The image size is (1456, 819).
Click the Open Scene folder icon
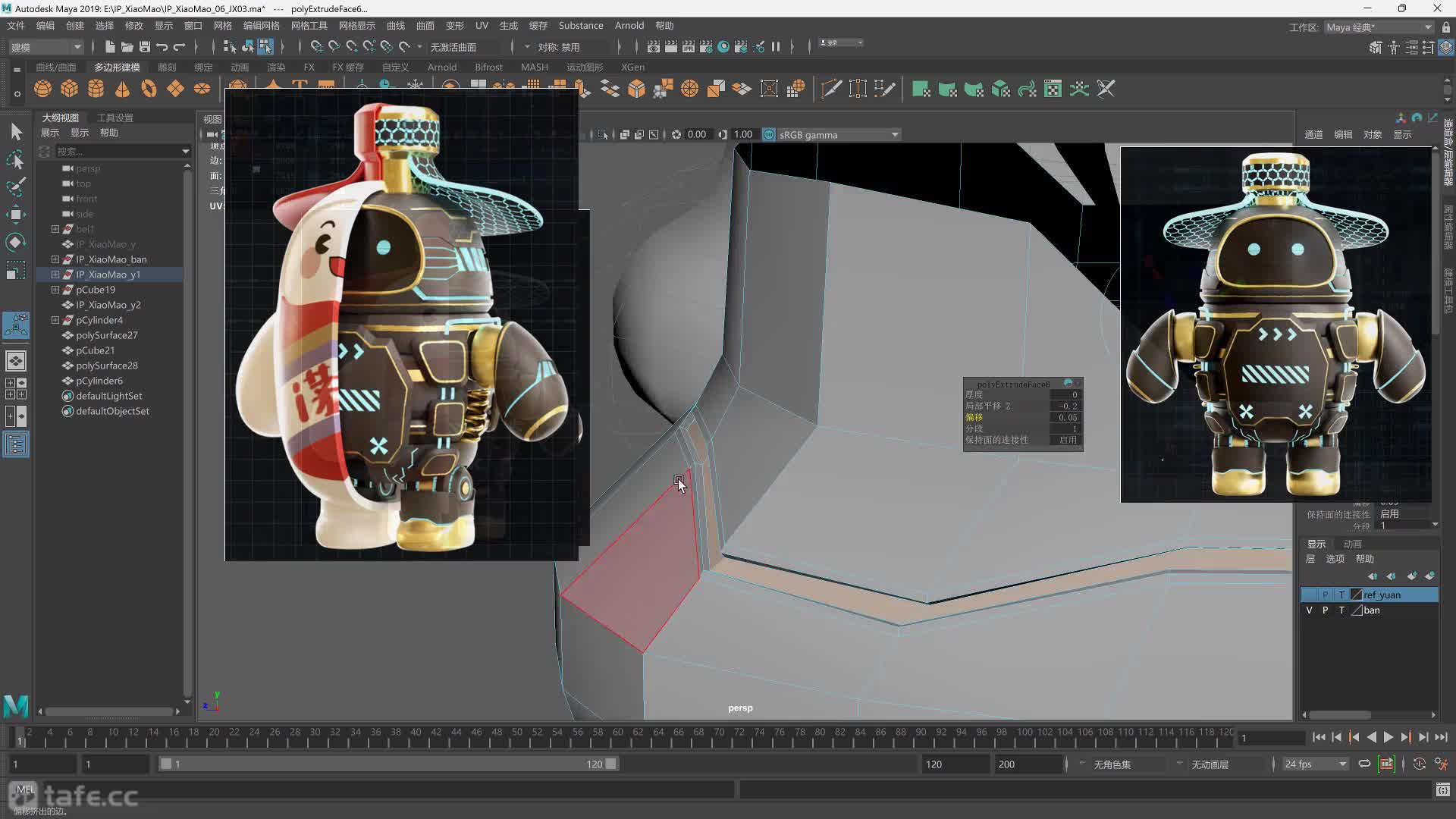point(127,47)
